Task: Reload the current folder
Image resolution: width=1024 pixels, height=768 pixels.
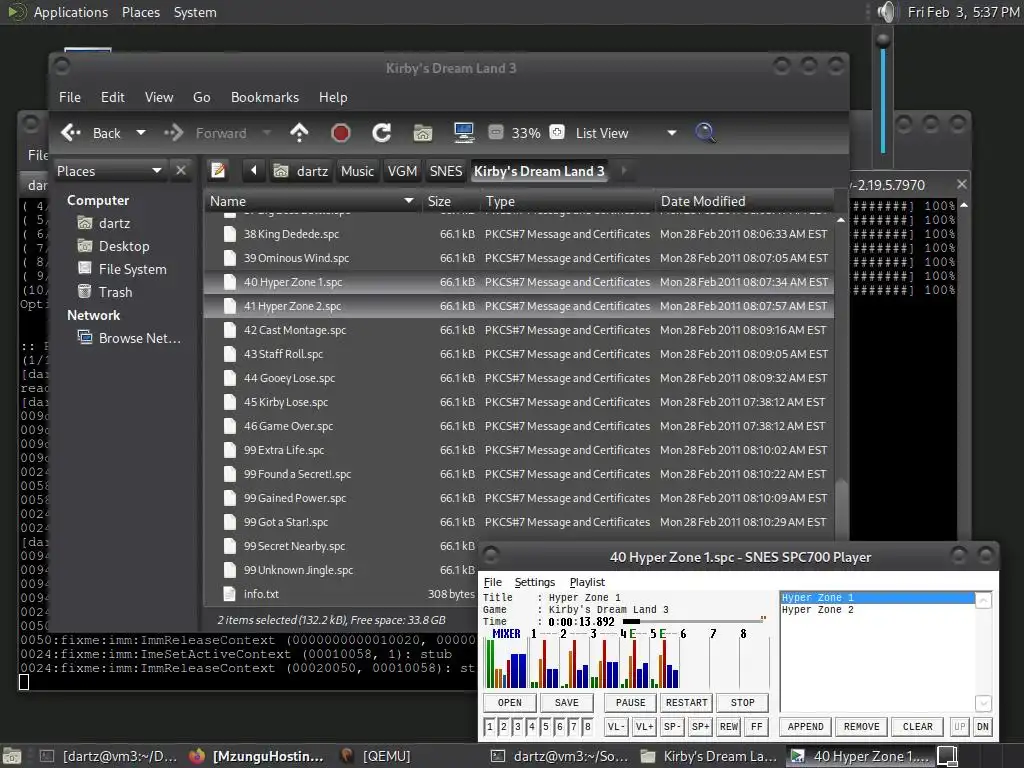Action: point(381,133)
